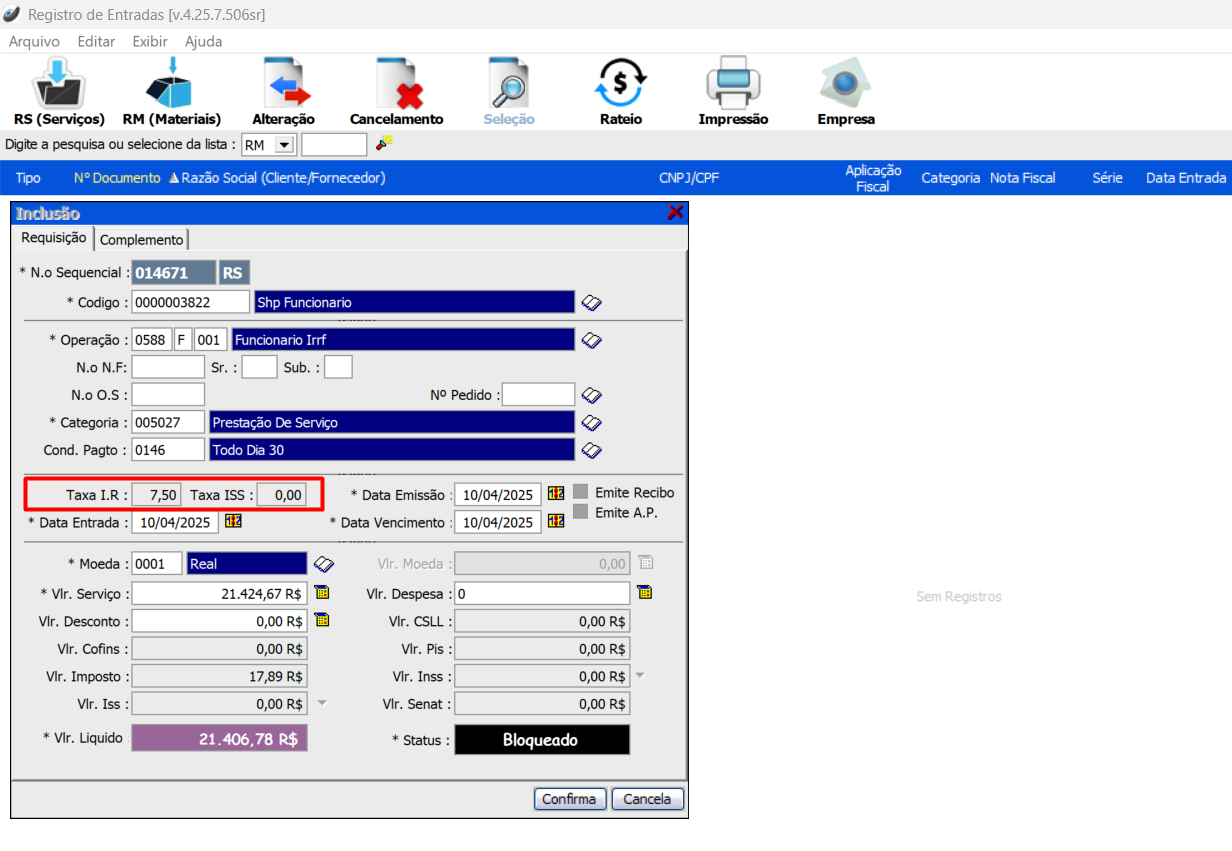Click the N.o N.F input field
The width and height of the screenshot is (1232, 851).
click(168, 367)
